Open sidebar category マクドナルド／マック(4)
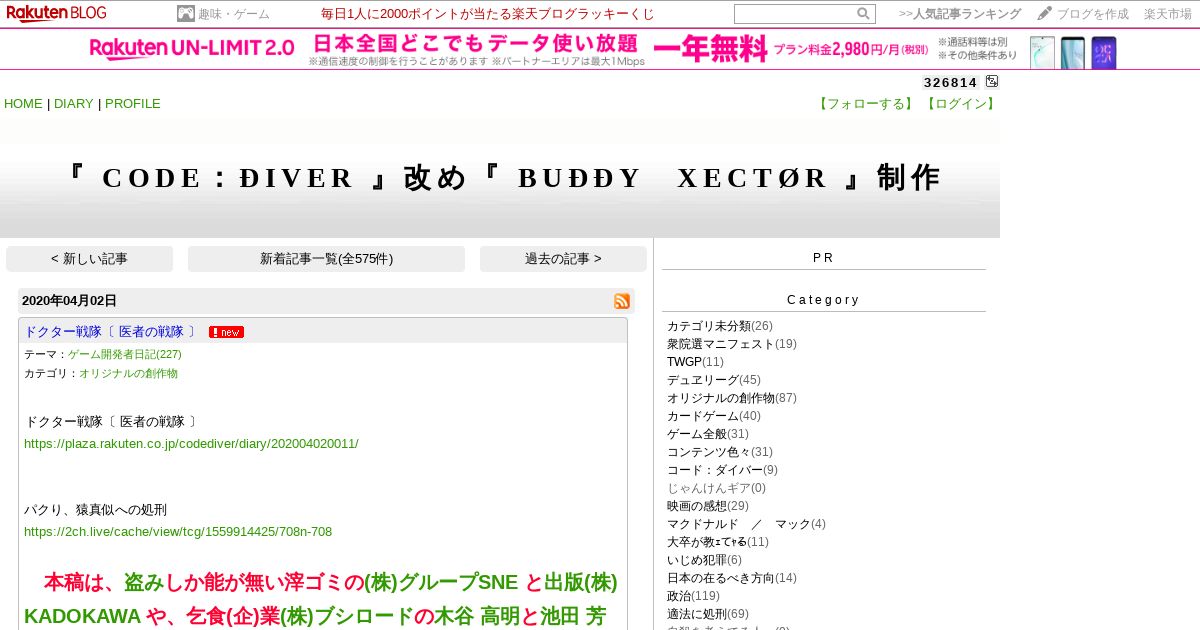 click(746, 524)
